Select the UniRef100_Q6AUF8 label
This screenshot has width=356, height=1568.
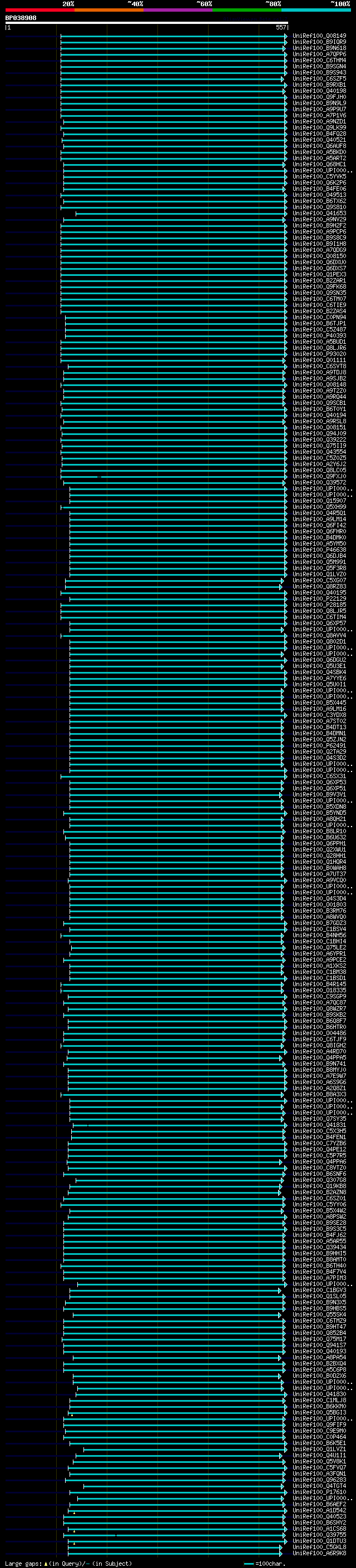click(319, 146)
